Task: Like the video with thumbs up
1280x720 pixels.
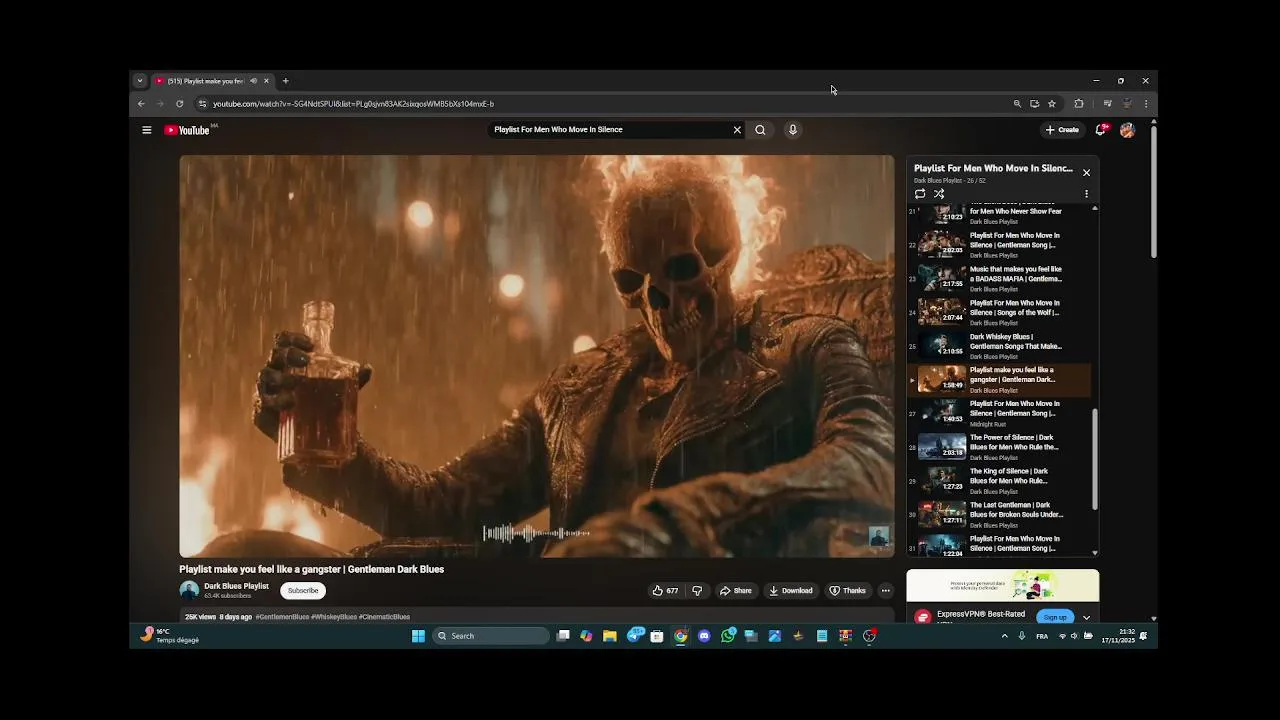Action: [x=665, y=591]
